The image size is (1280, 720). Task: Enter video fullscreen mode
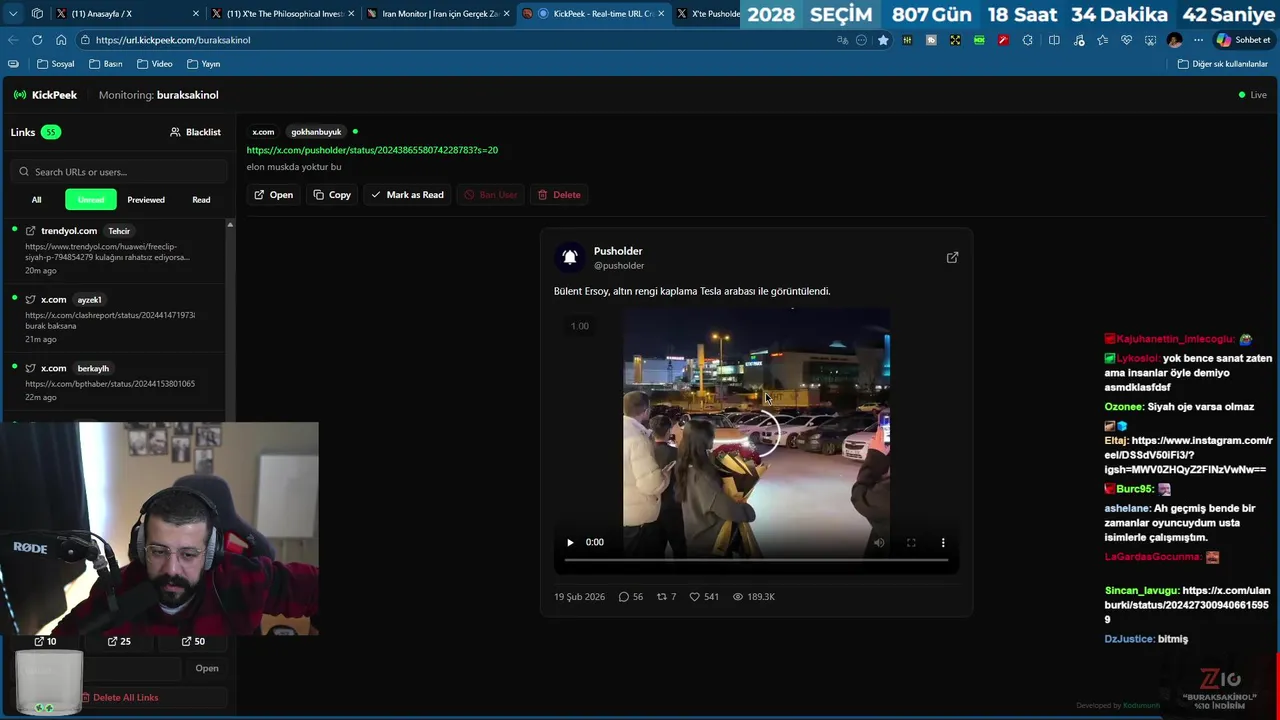(x=911, y=542)
